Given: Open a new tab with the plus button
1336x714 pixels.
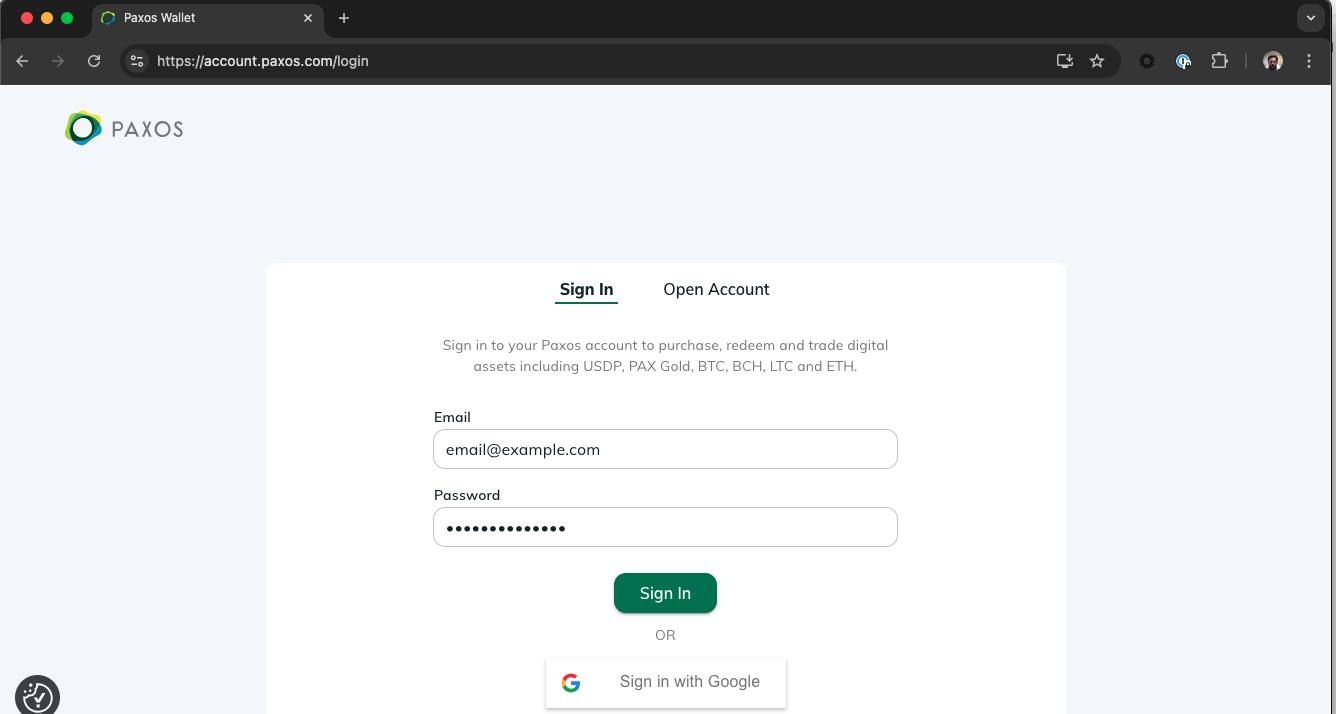Looking at the screenshot, I should click(344, 18).
